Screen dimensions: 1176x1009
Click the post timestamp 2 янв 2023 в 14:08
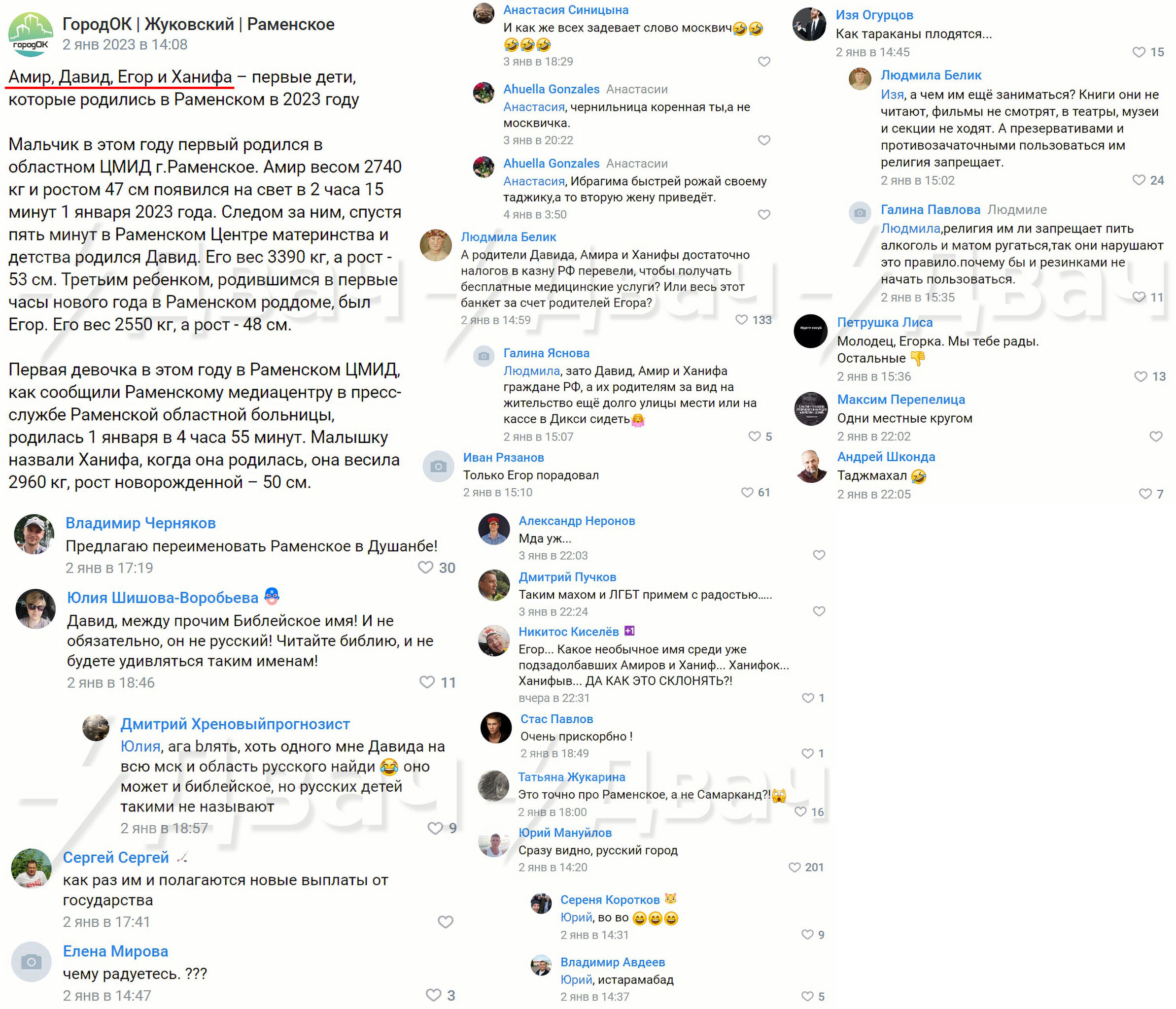125,45
